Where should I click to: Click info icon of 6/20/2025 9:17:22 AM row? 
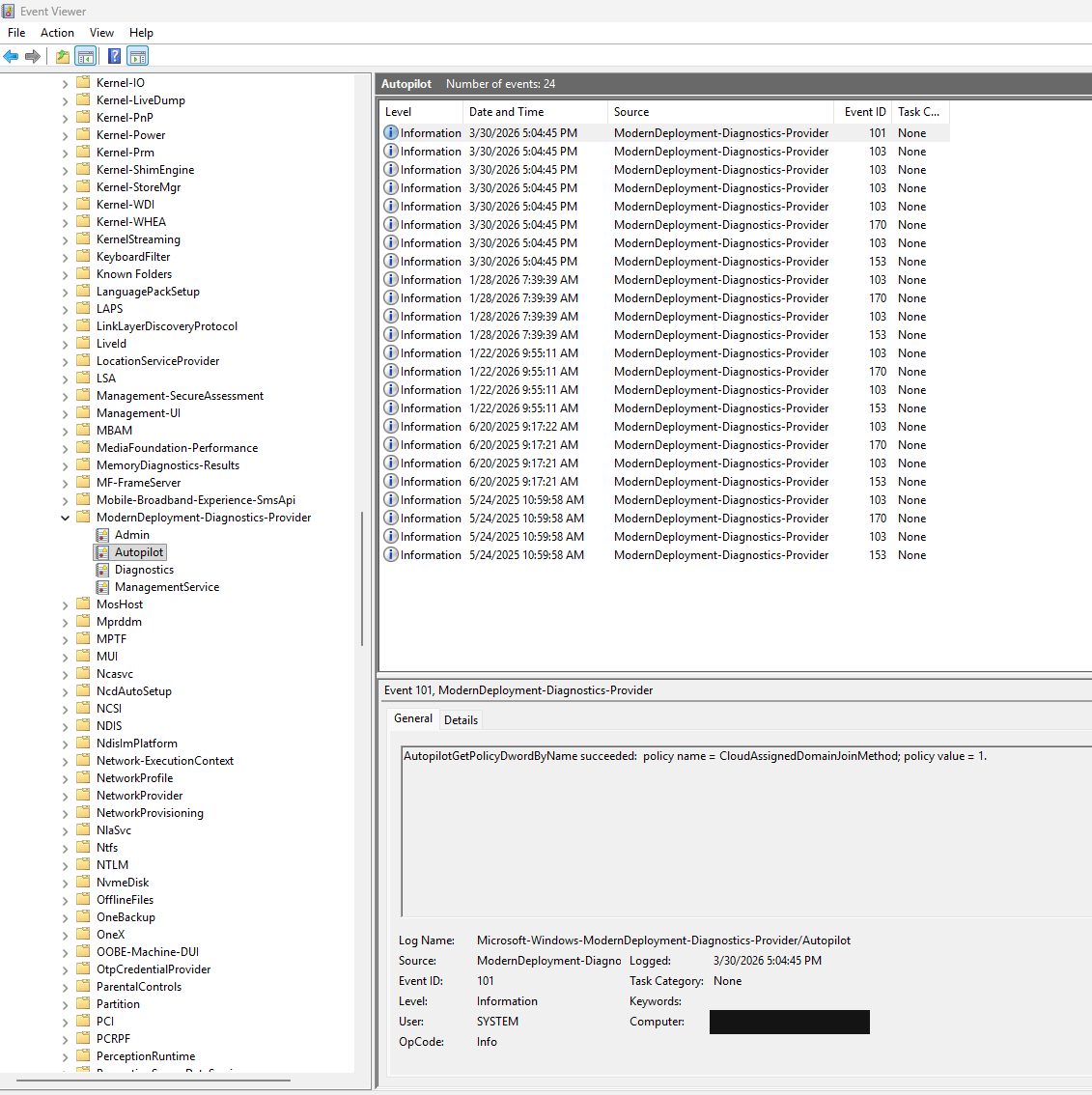coord(391,426)
